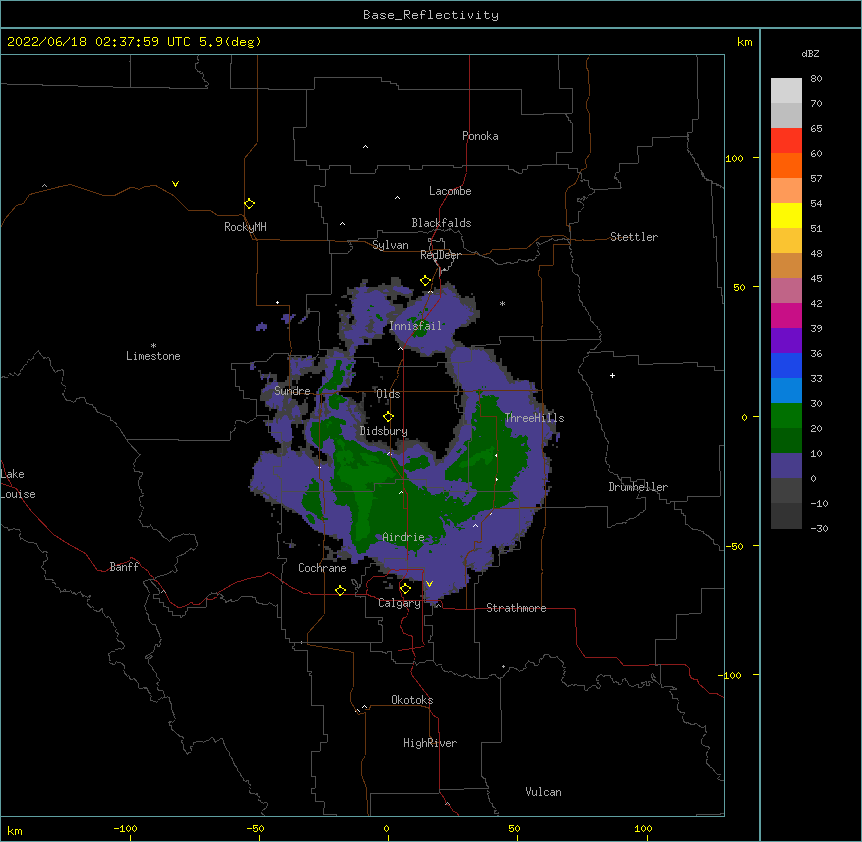Click the Okotoks town label
Screen dimensions: 862x842
tap(412, 700)
